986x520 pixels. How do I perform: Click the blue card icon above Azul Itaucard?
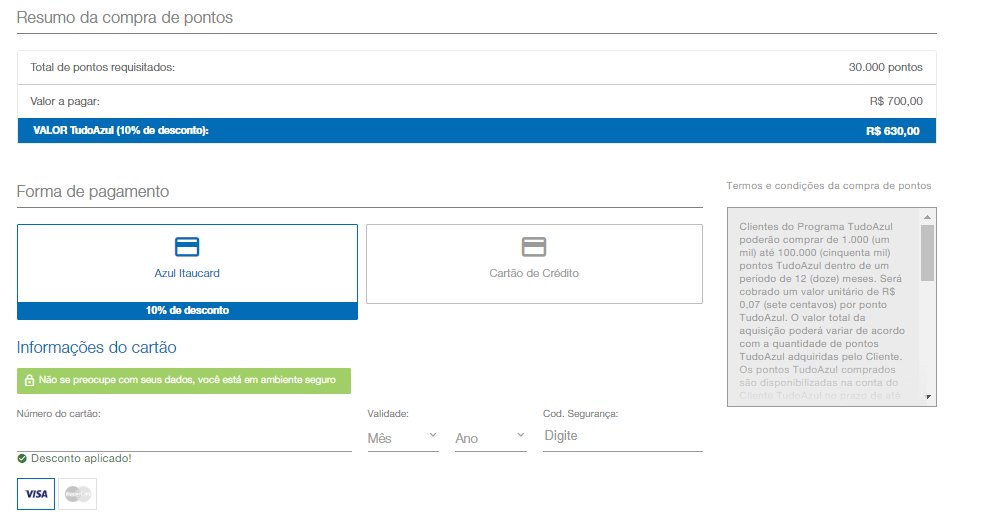point(187,246)
